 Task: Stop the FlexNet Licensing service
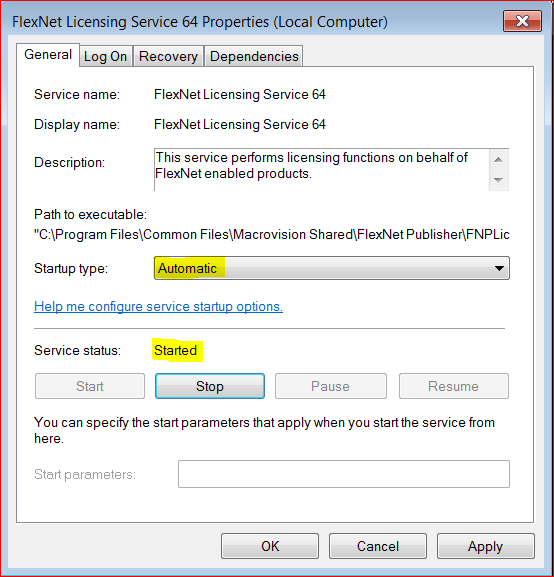[x=210, y=386]
